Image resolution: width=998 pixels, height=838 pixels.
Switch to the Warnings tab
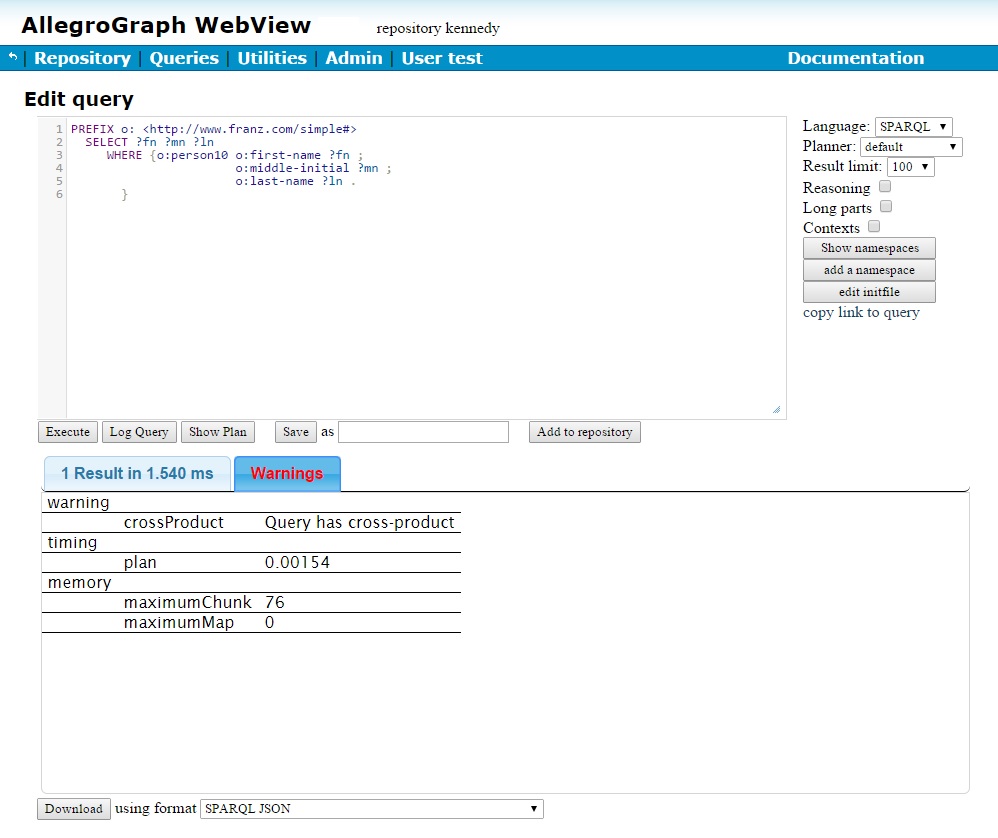click(287, 474)
